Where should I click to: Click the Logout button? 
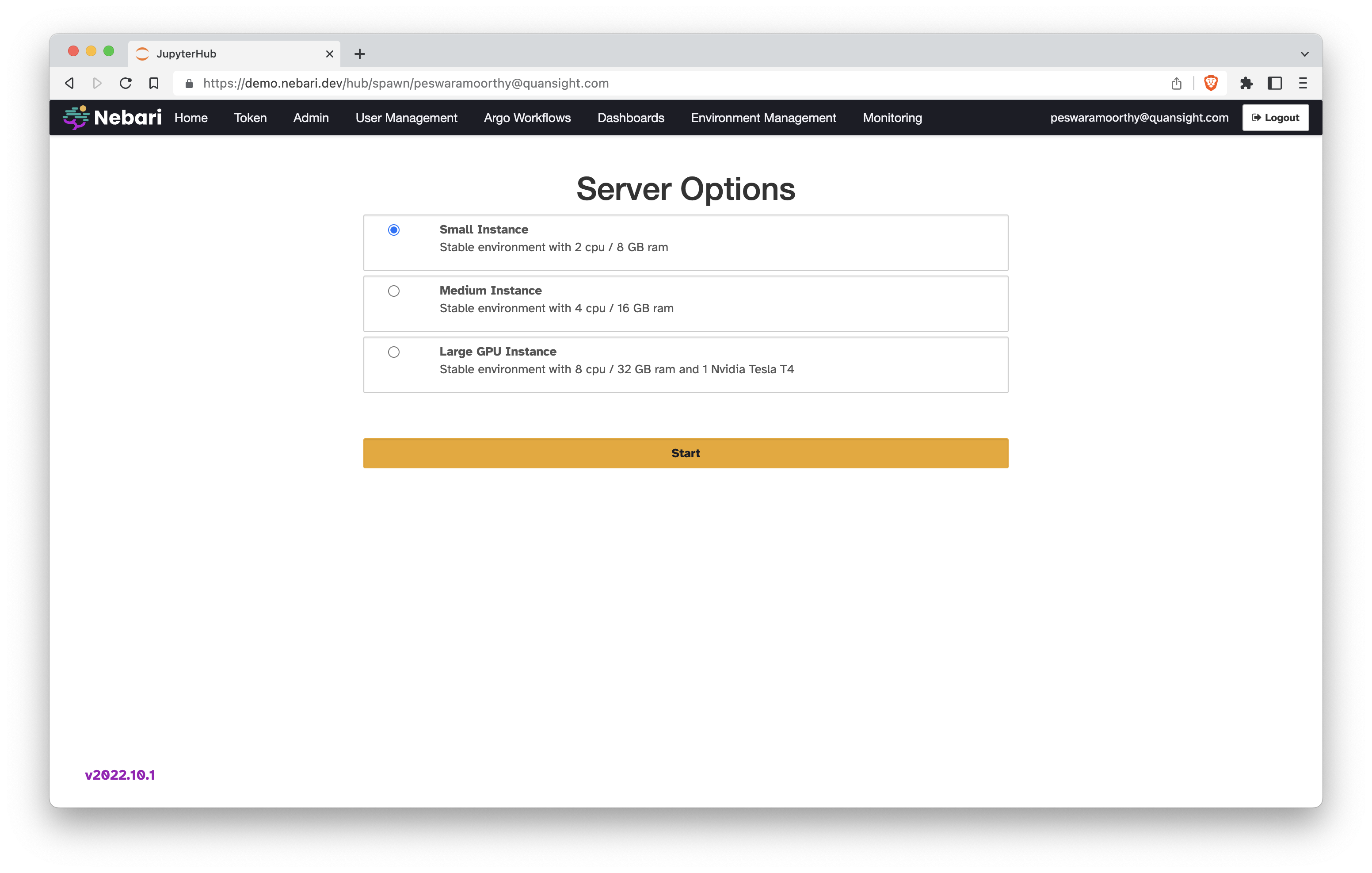[x=1275, y=118]
